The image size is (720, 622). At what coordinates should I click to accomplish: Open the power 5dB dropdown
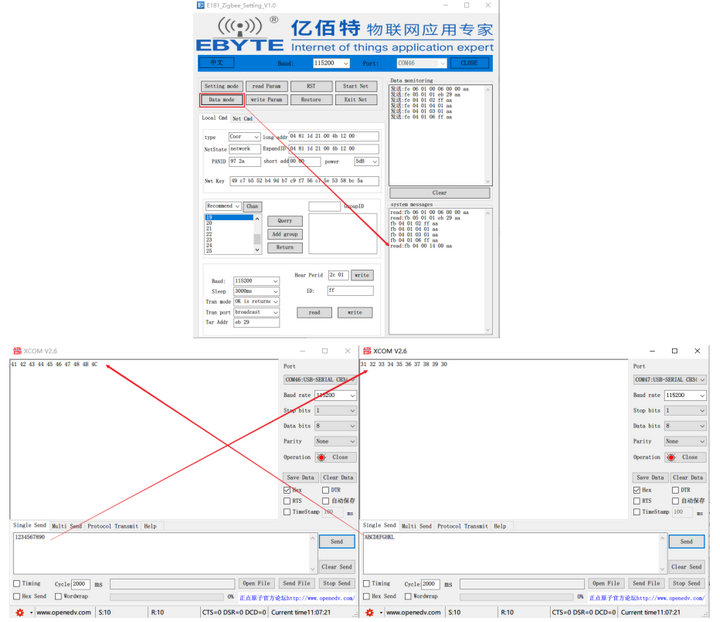click(x=366, y=162)
